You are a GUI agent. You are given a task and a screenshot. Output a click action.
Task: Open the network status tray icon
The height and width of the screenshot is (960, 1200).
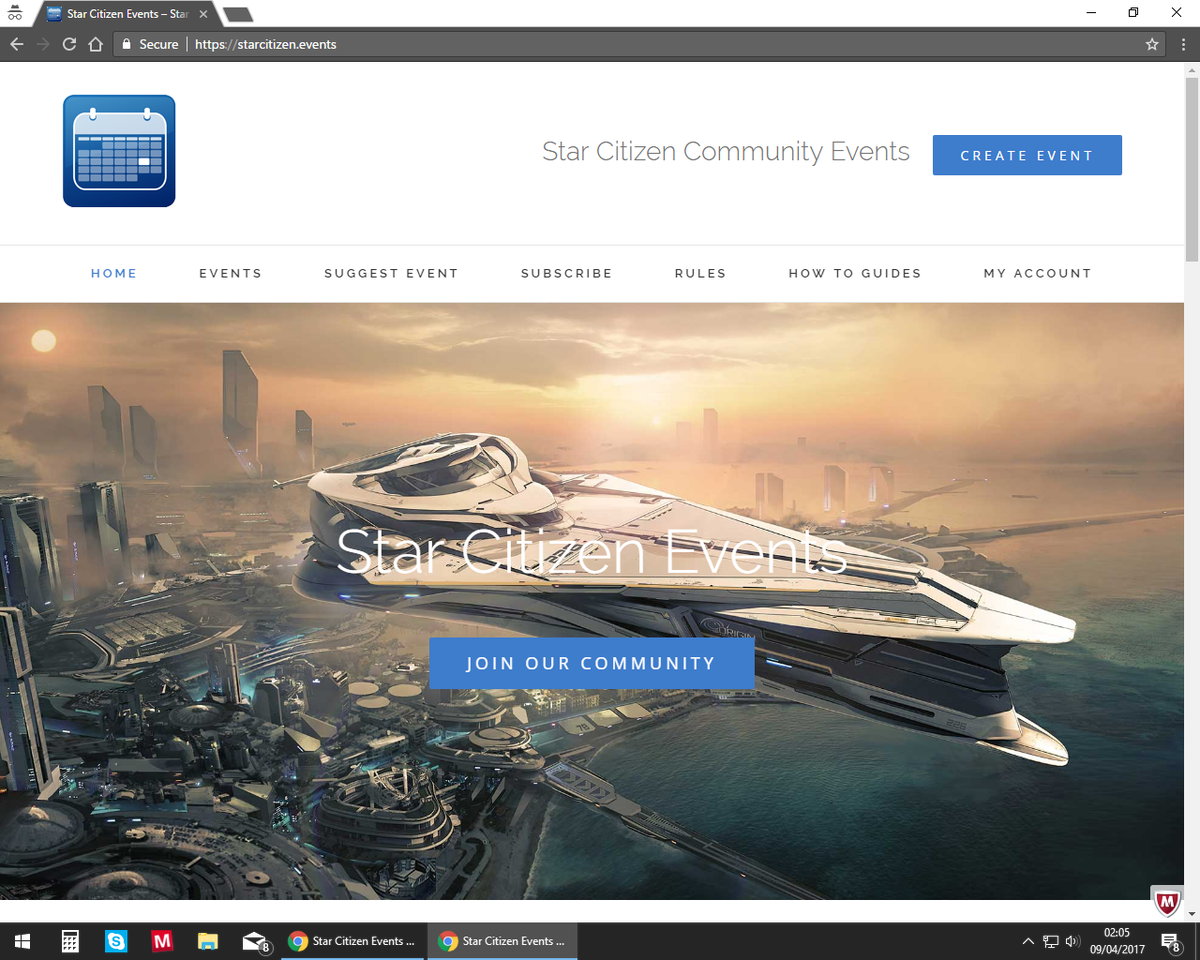pos(1051,941)
